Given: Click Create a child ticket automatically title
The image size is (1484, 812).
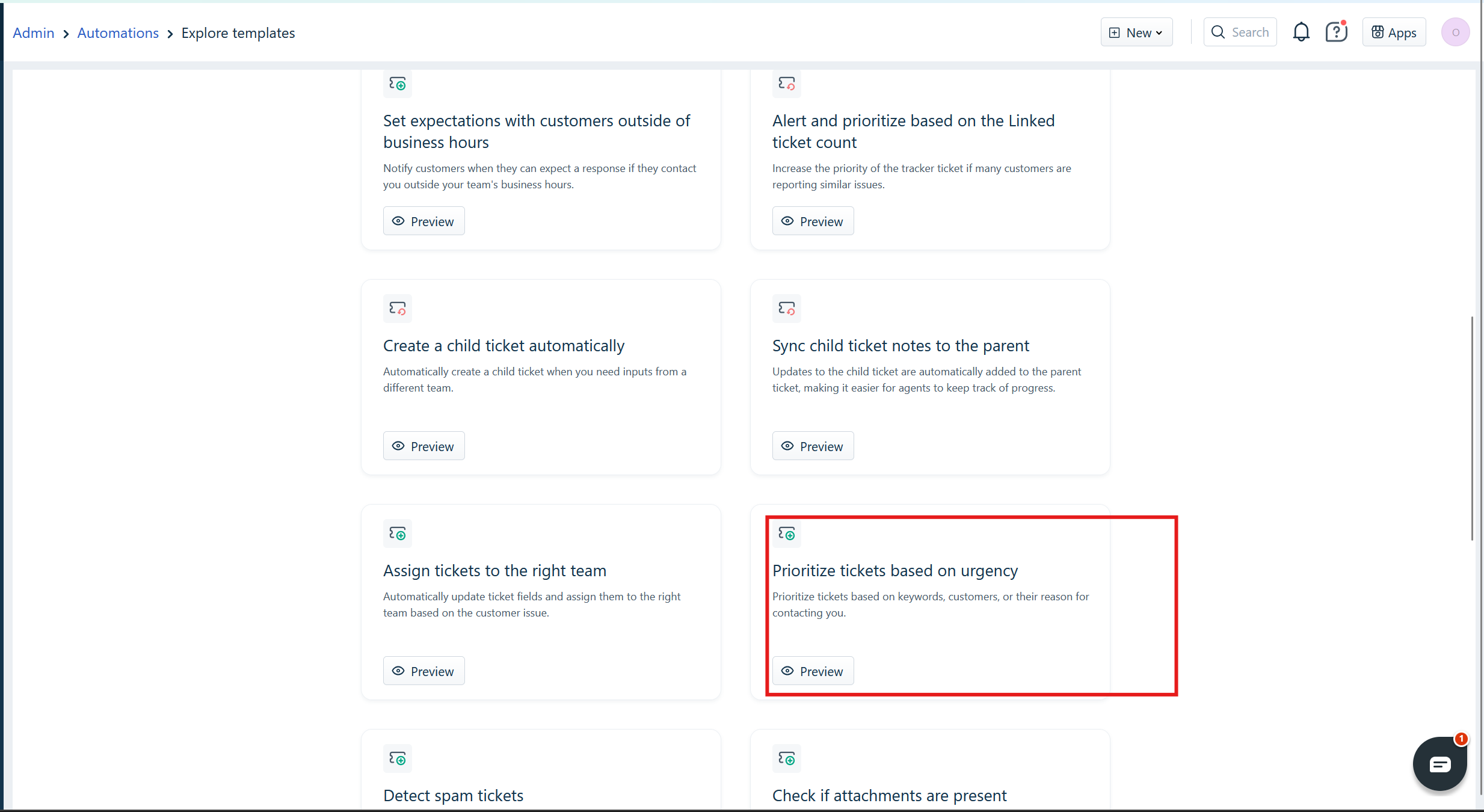Looking at the screenshot, I should (x=504, y=346).
